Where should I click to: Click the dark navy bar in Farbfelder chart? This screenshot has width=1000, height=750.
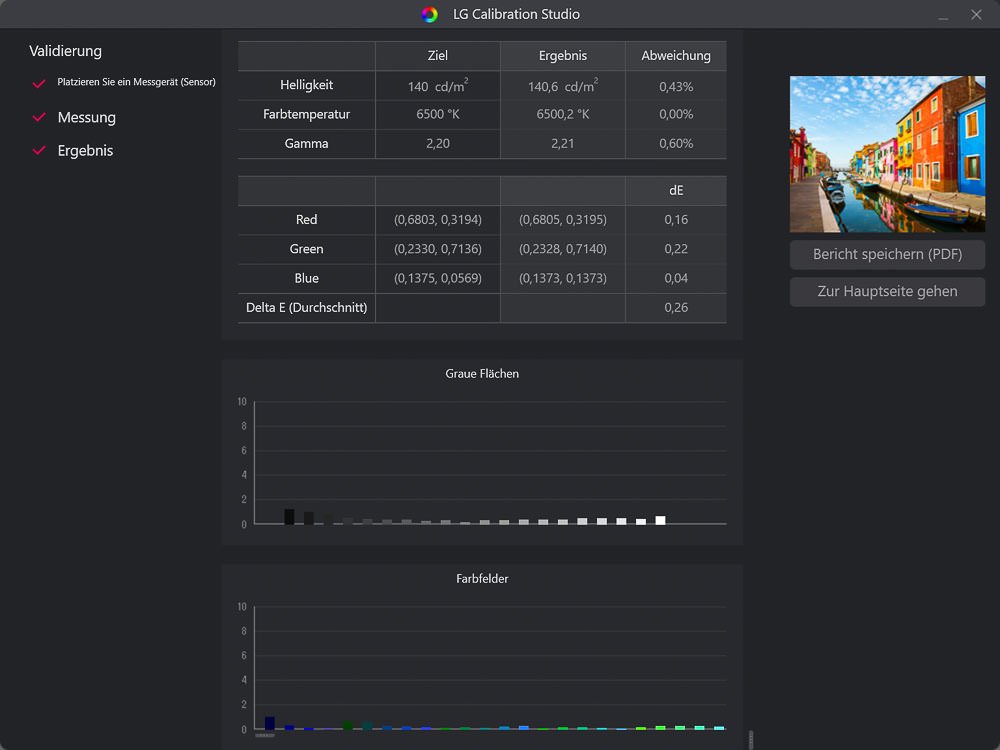(270, 723)
